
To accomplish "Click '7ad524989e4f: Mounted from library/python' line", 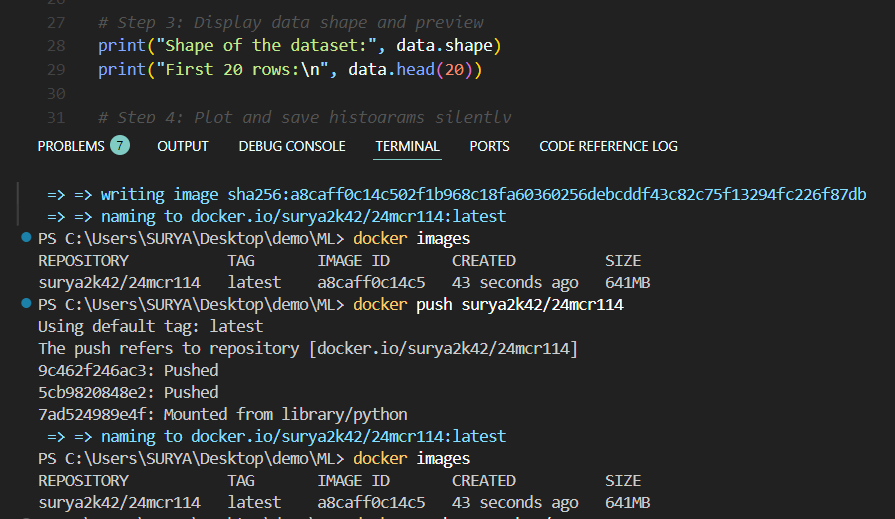I will click(x=223, y=414).
